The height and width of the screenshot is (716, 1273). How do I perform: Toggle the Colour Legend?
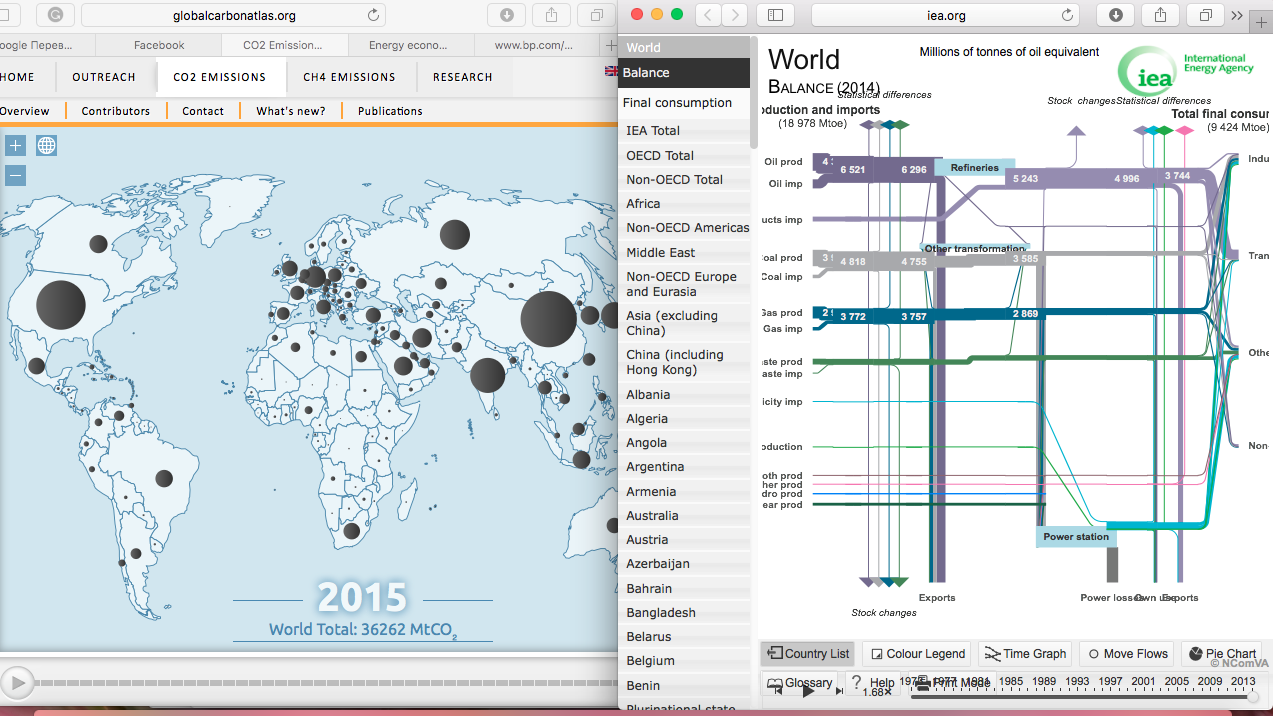tap(917, 654)
